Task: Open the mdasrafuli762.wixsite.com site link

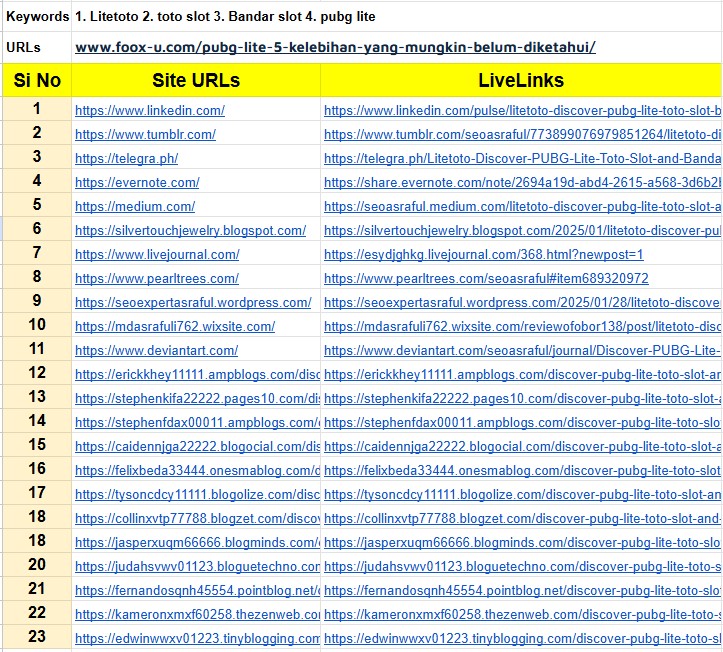Action: [x=175, y=326]
